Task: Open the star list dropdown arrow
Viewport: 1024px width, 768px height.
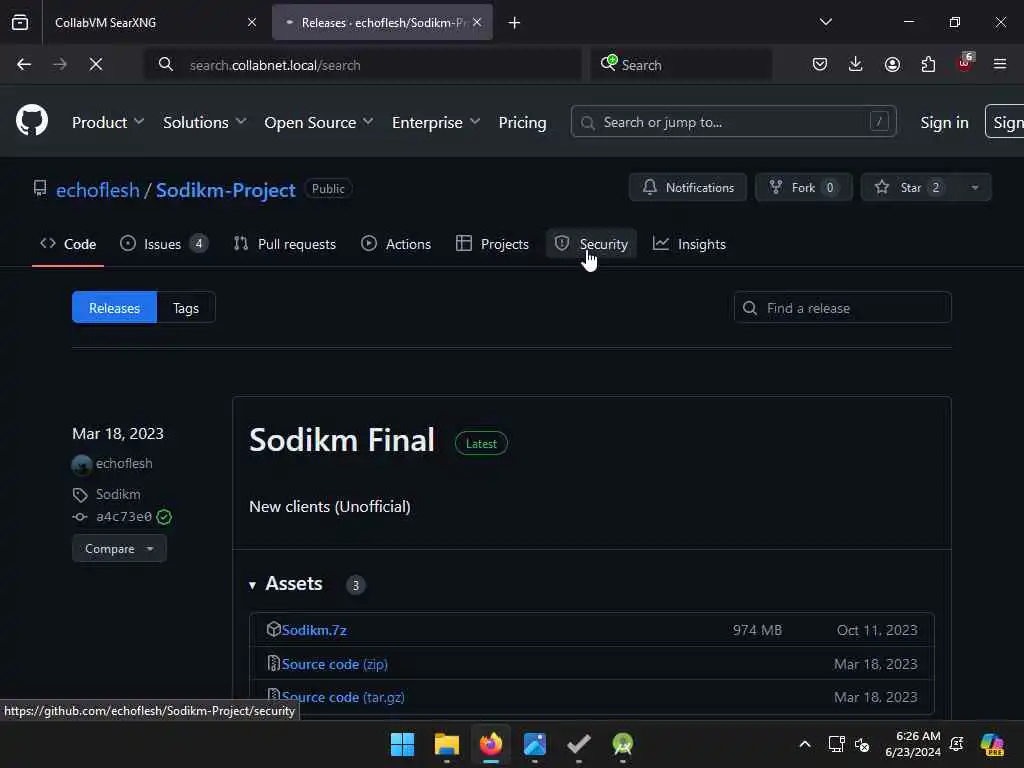Action: [x=975, y=187]
